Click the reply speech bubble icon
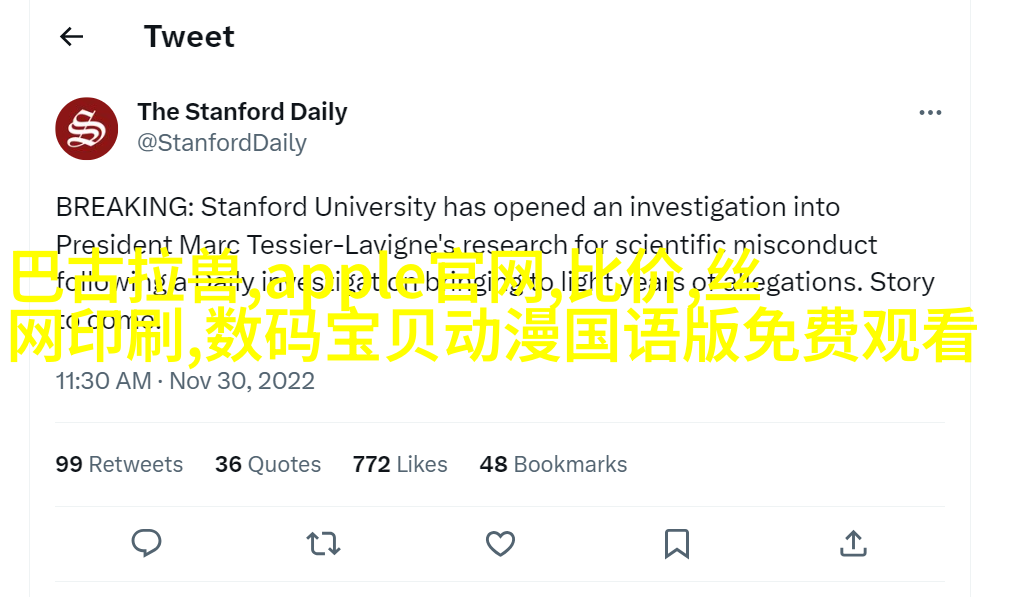 [x=146, y=543]
